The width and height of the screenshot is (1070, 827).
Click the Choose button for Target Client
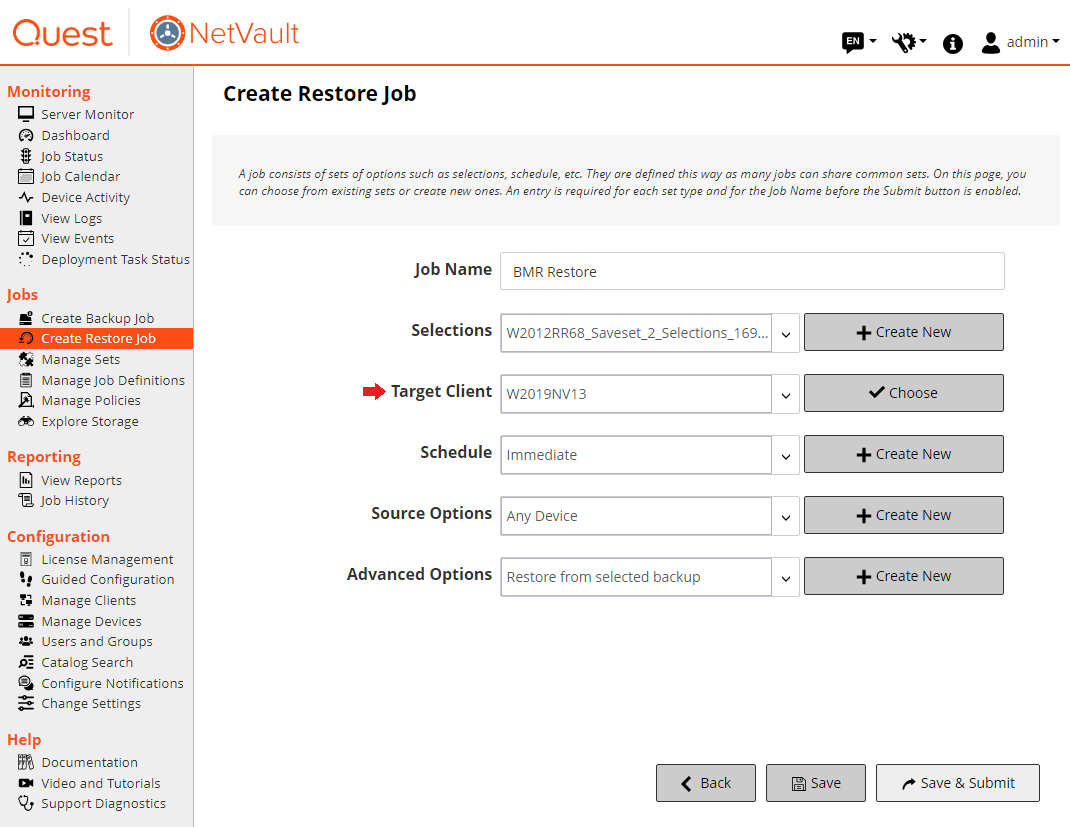pos(903,393)
